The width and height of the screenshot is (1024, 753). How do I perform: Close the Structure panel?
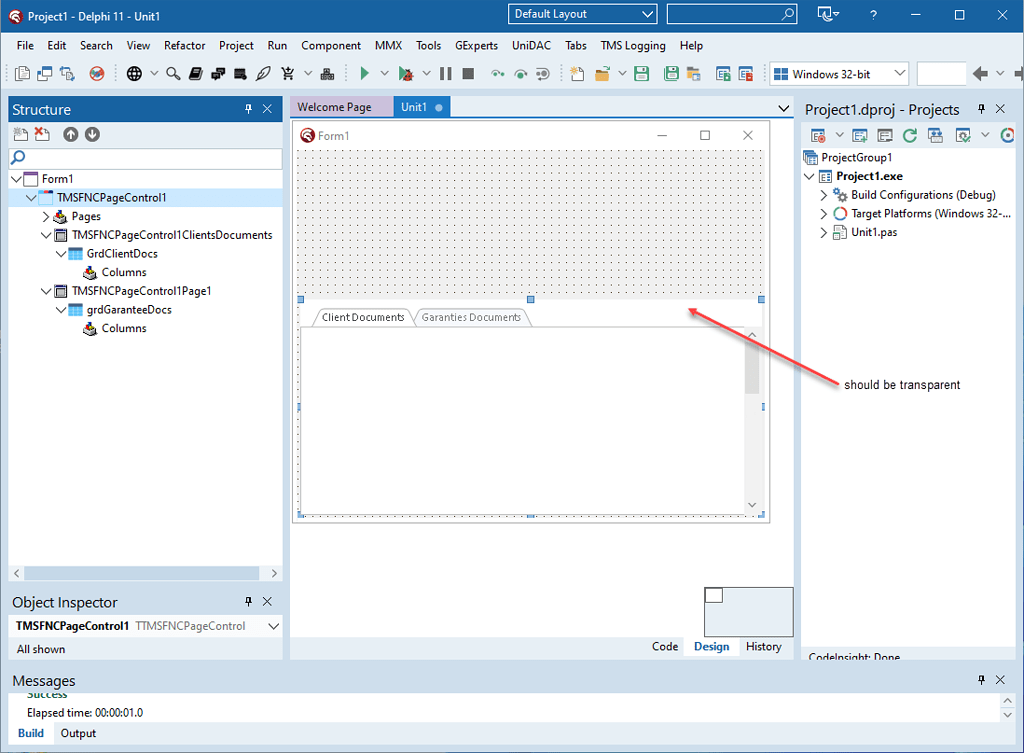point(267,109)
